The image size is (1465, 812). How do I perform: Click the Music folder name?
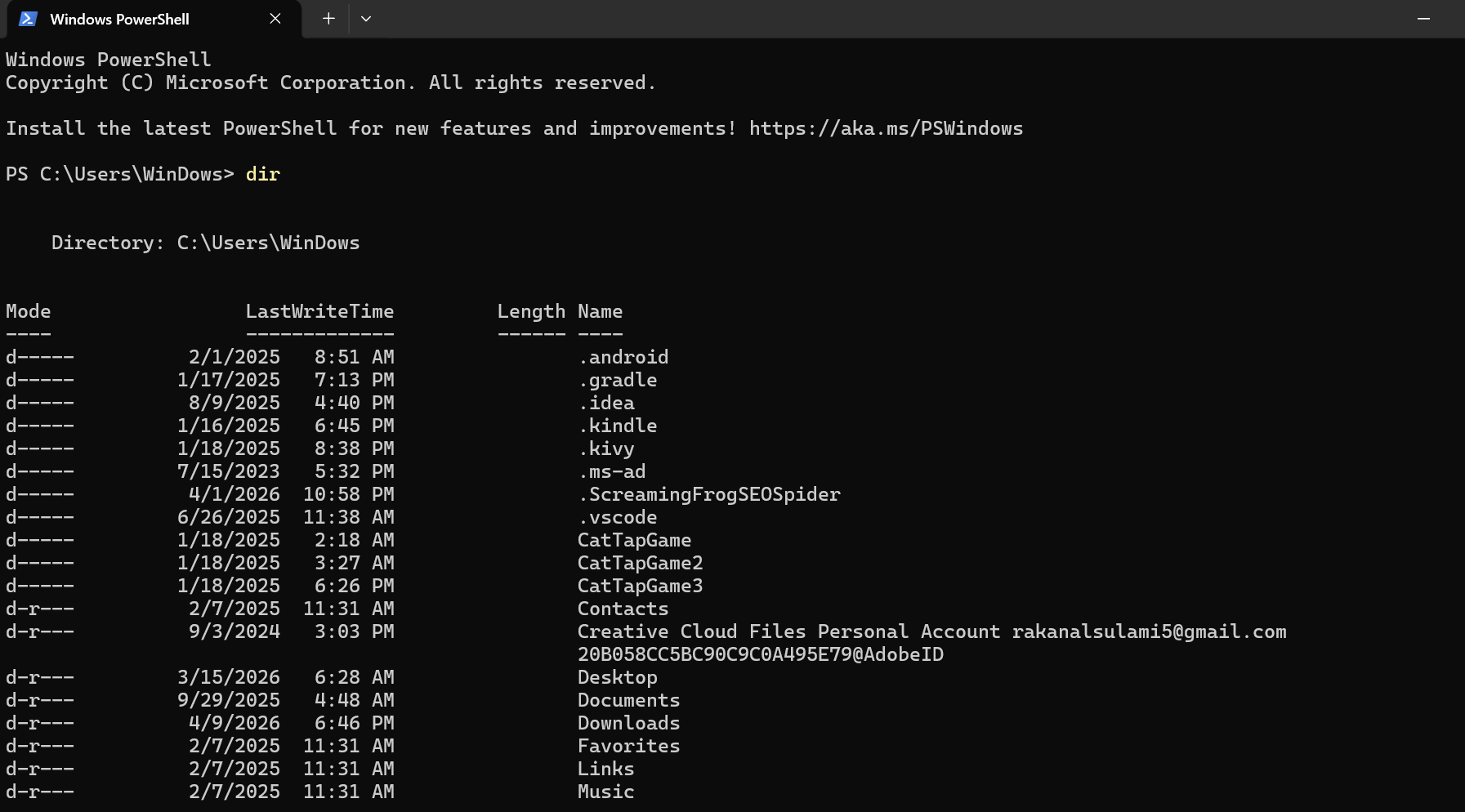[x=605, y=792]
